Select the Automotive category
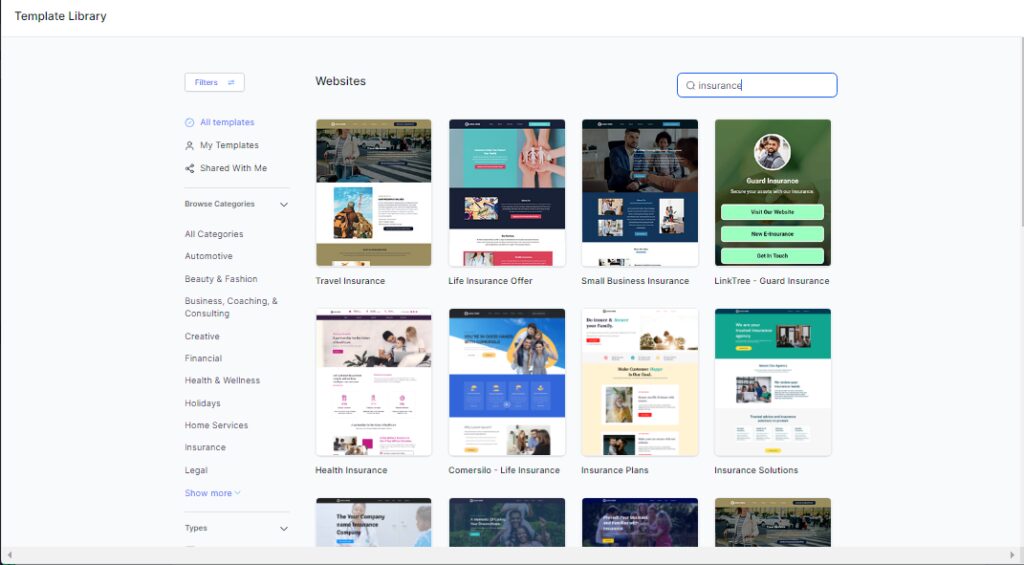Screen dimensions: 1024x565 tap(208, 257)
